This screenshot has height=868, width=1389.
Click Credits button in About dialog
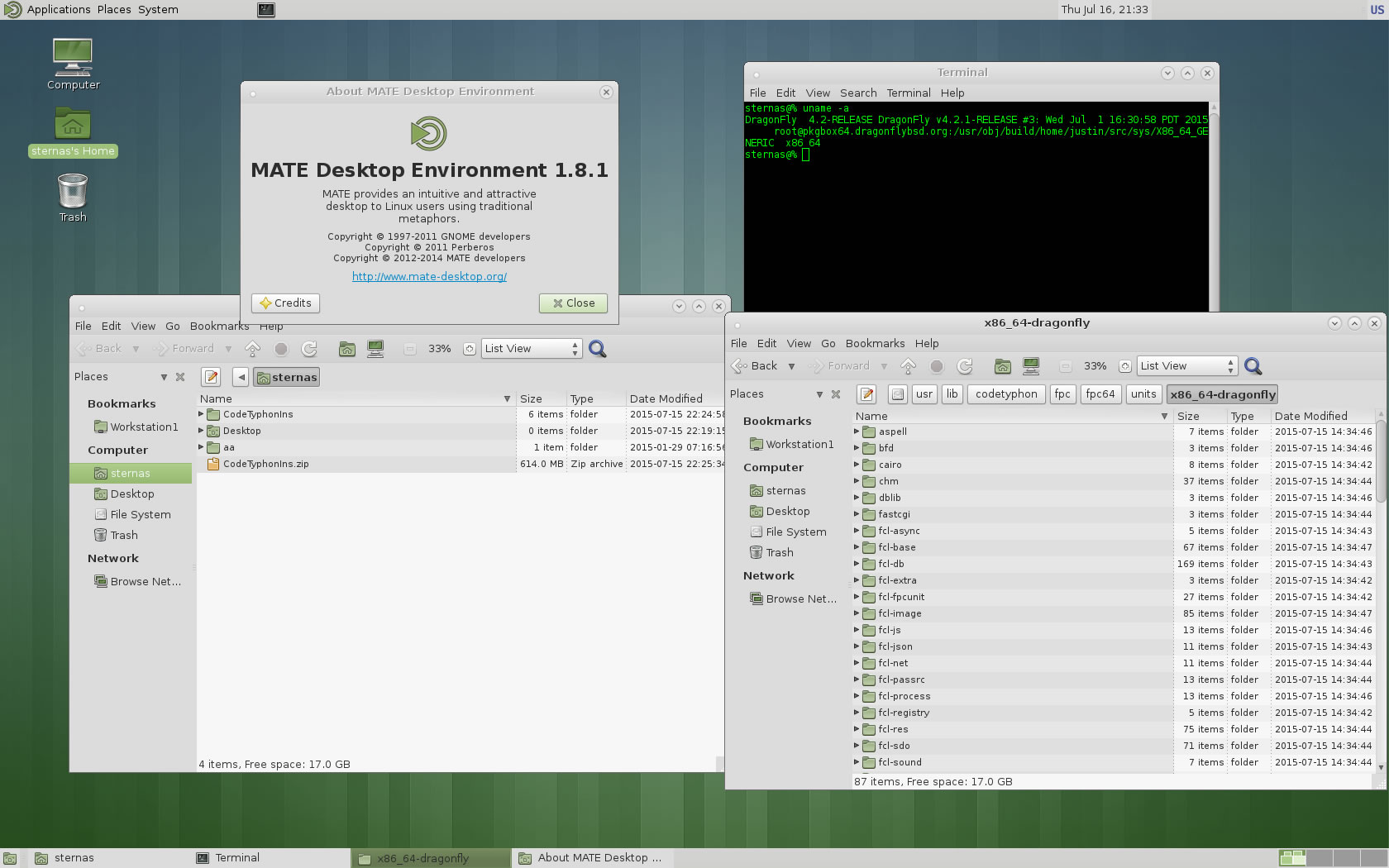pos(285,303)
